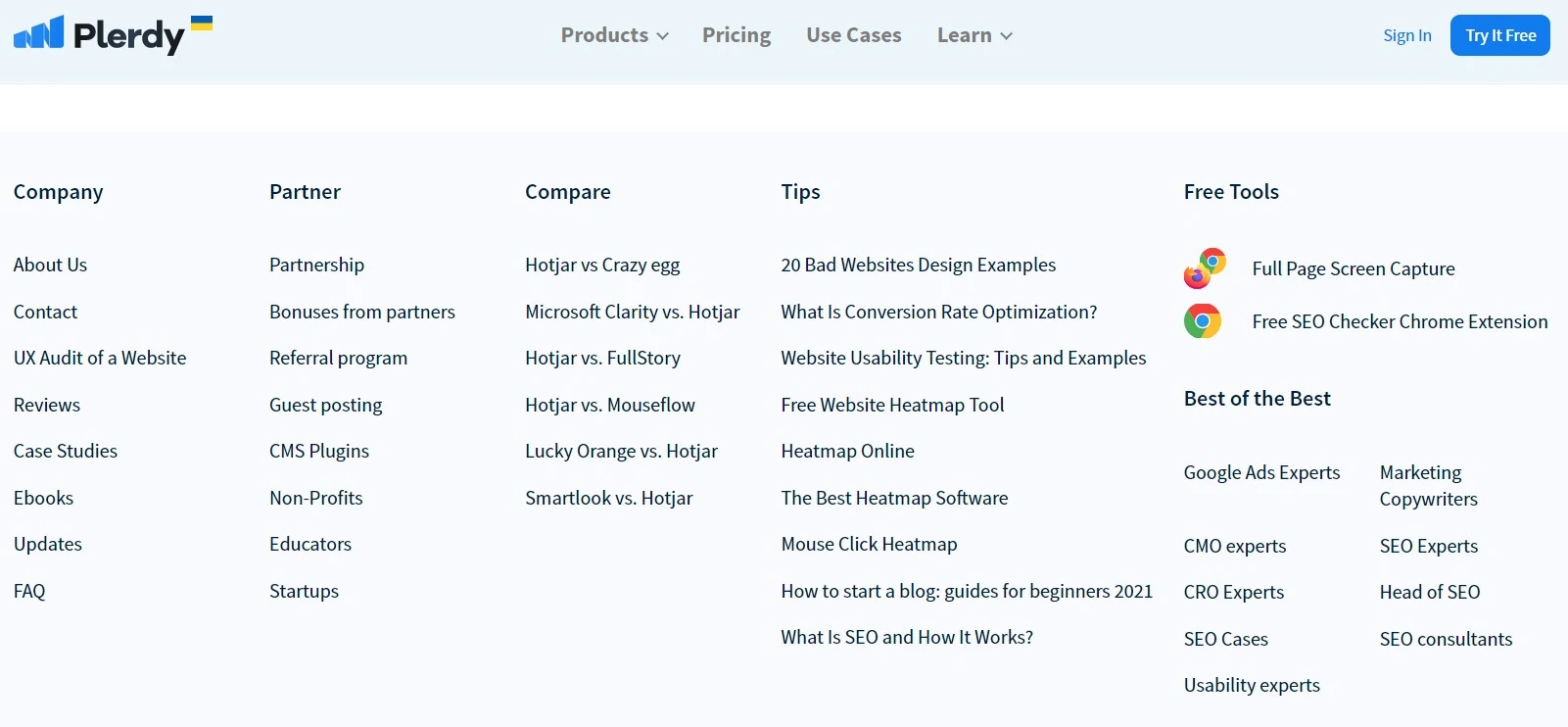Open the Case Studies link
1568x727 pixels.
click(66, 451)
